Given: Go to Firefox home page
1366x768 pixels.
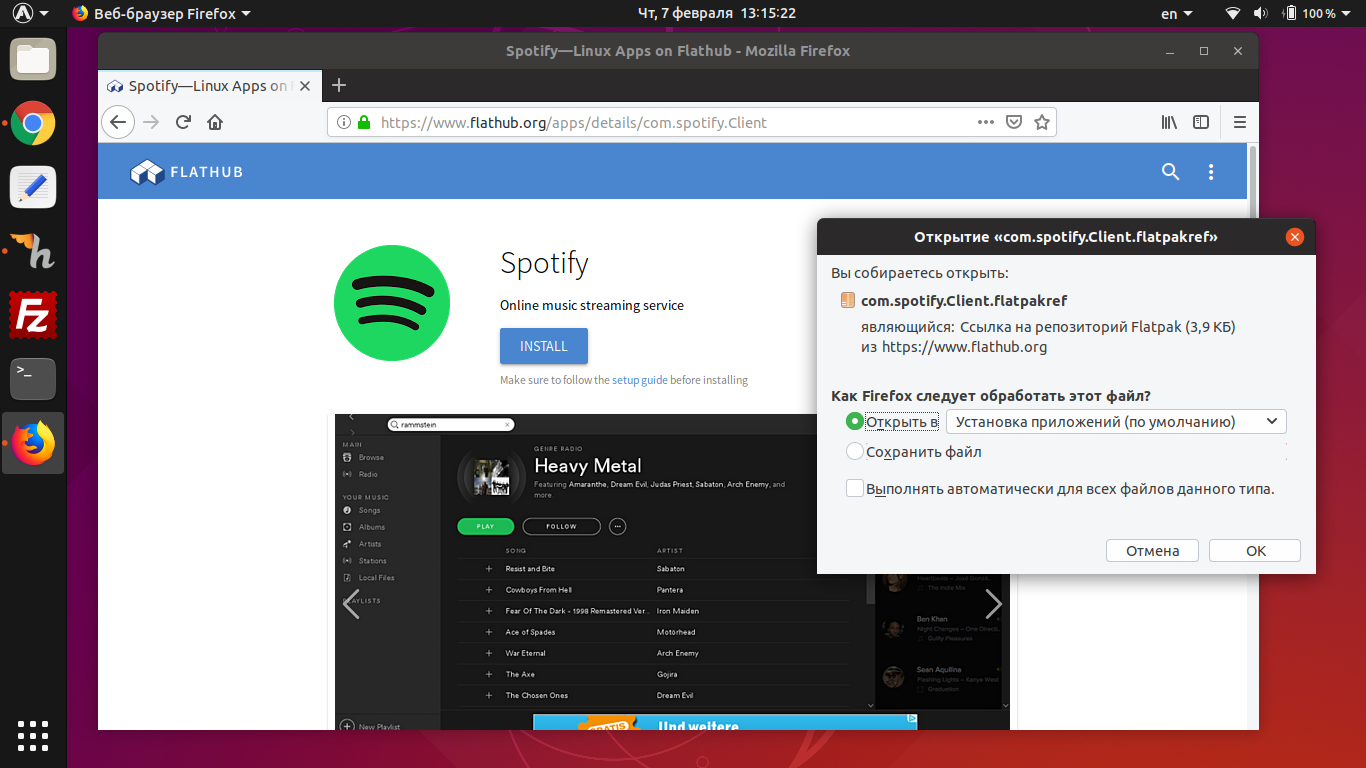Looking at the screenshot, I should [215, 122].
